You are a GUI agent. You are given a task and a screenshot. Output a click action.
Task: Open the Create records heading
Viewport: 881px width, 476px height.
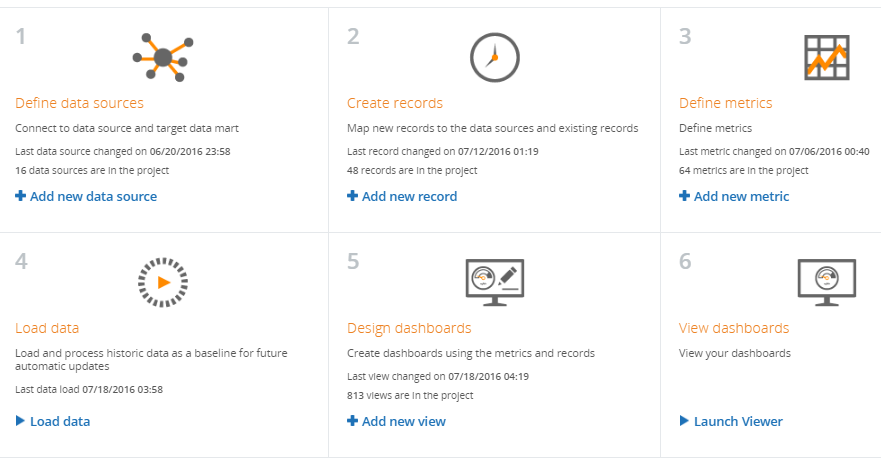pos(395,103)
